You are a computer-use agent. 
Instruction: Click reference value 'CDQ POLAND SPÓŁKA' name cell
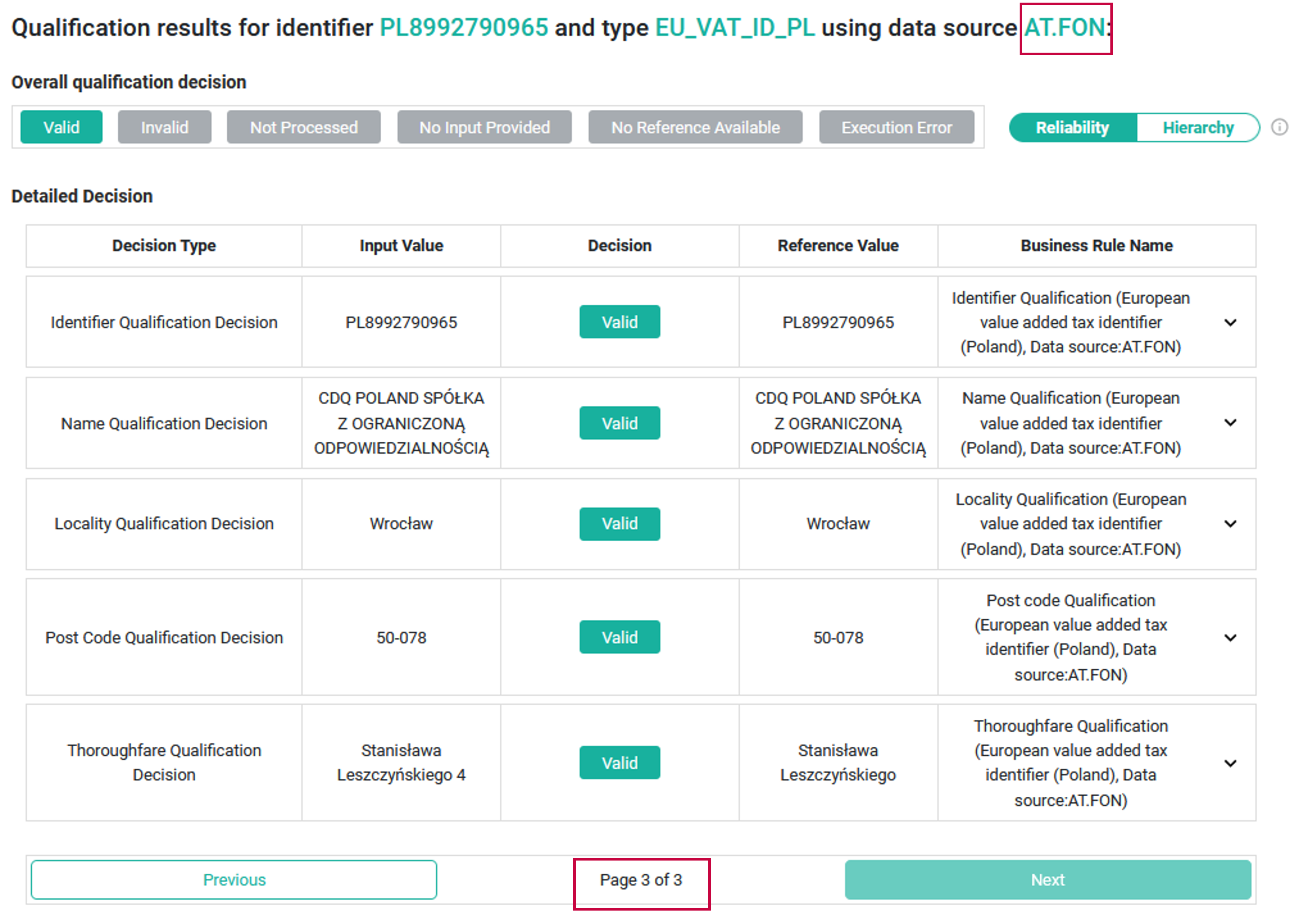click(838, 423)
